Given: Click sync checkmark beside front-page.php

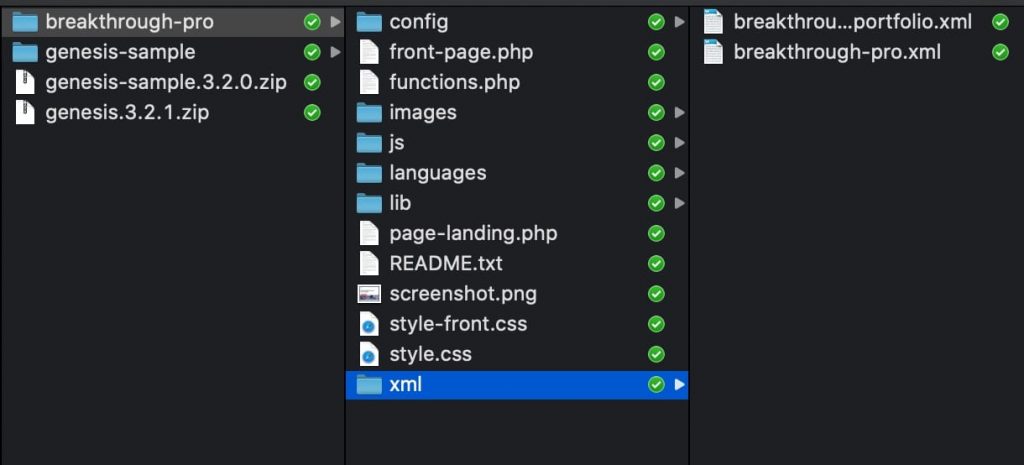Looking at the screenshot, I should pos(656,52).
